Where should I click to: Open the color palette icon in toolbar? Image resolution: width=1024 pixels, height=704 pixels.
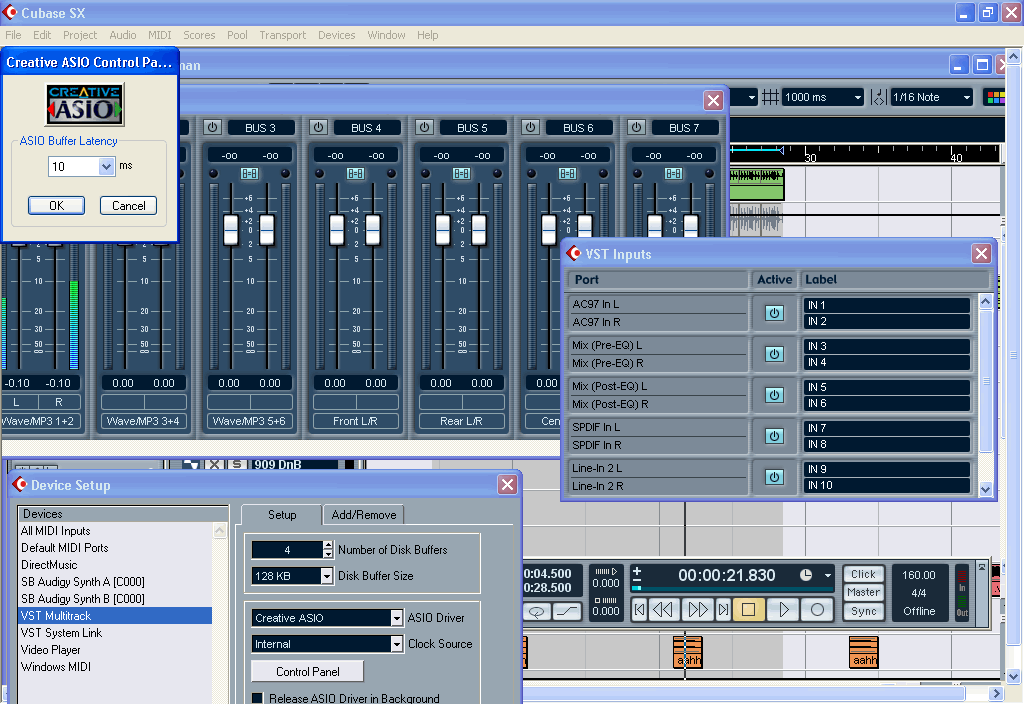[x=995, y=97]
